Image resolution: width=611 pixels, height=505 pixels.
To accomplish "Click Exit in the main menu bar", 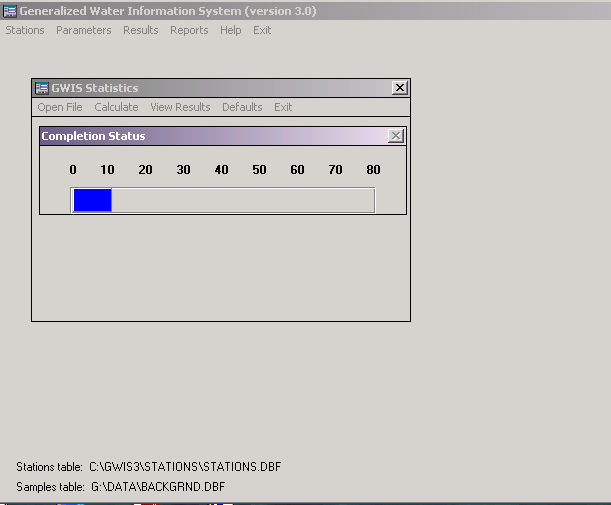I will click(262, 30).
